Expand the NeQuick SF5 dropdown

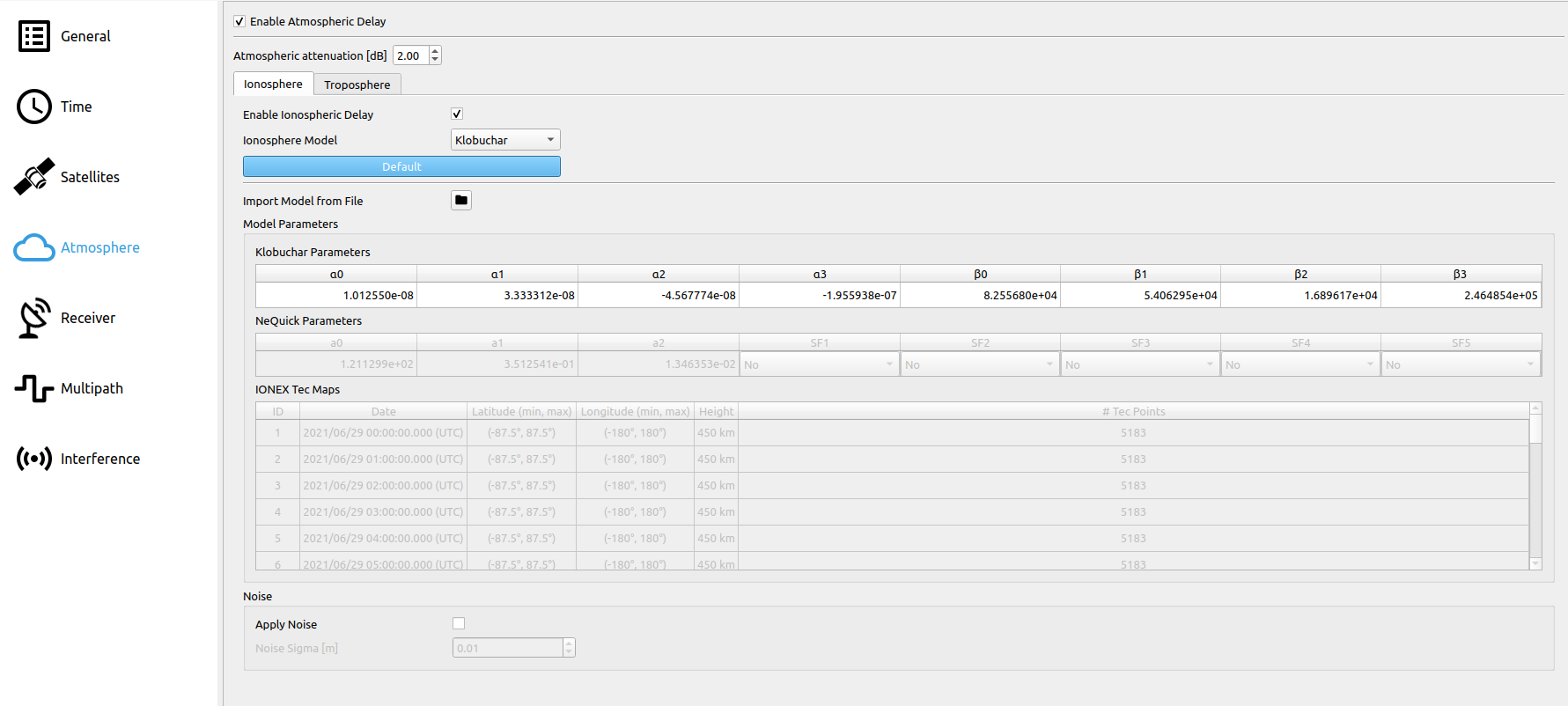tap(1461, 364)
